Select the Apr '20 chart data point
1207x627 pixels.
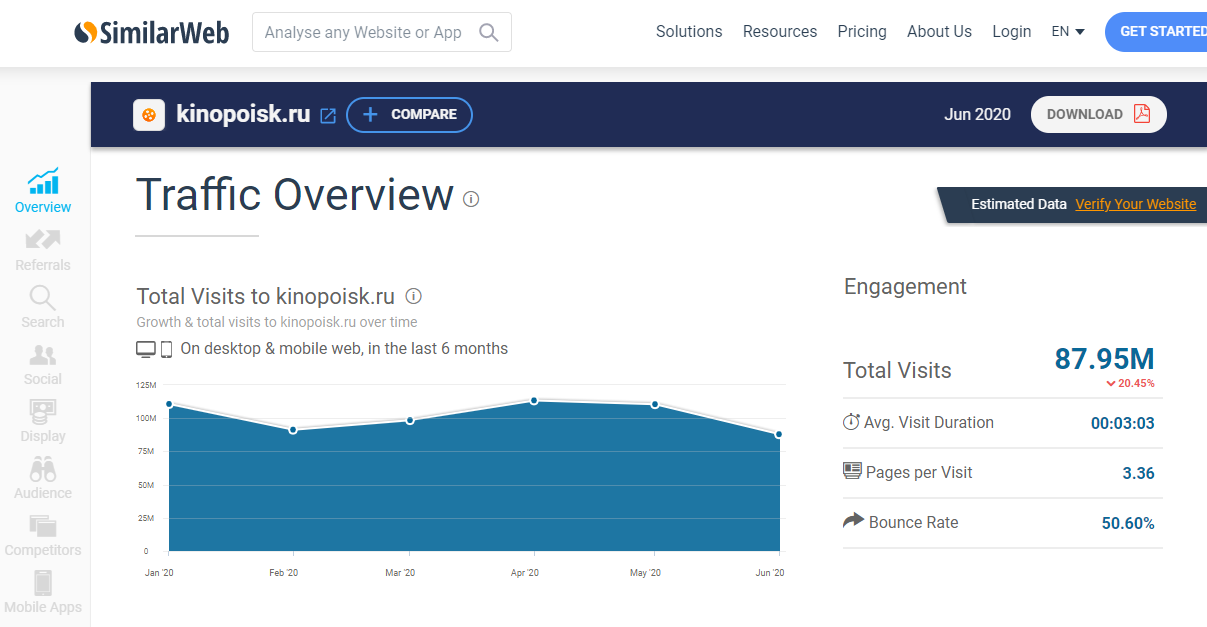coord(534,400)
